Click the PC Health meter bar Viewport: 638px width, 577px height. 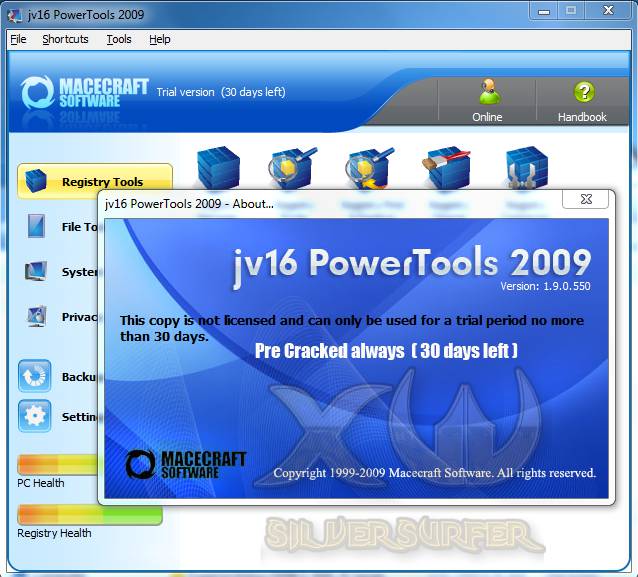pyautogui.click(x=58, y=465)
